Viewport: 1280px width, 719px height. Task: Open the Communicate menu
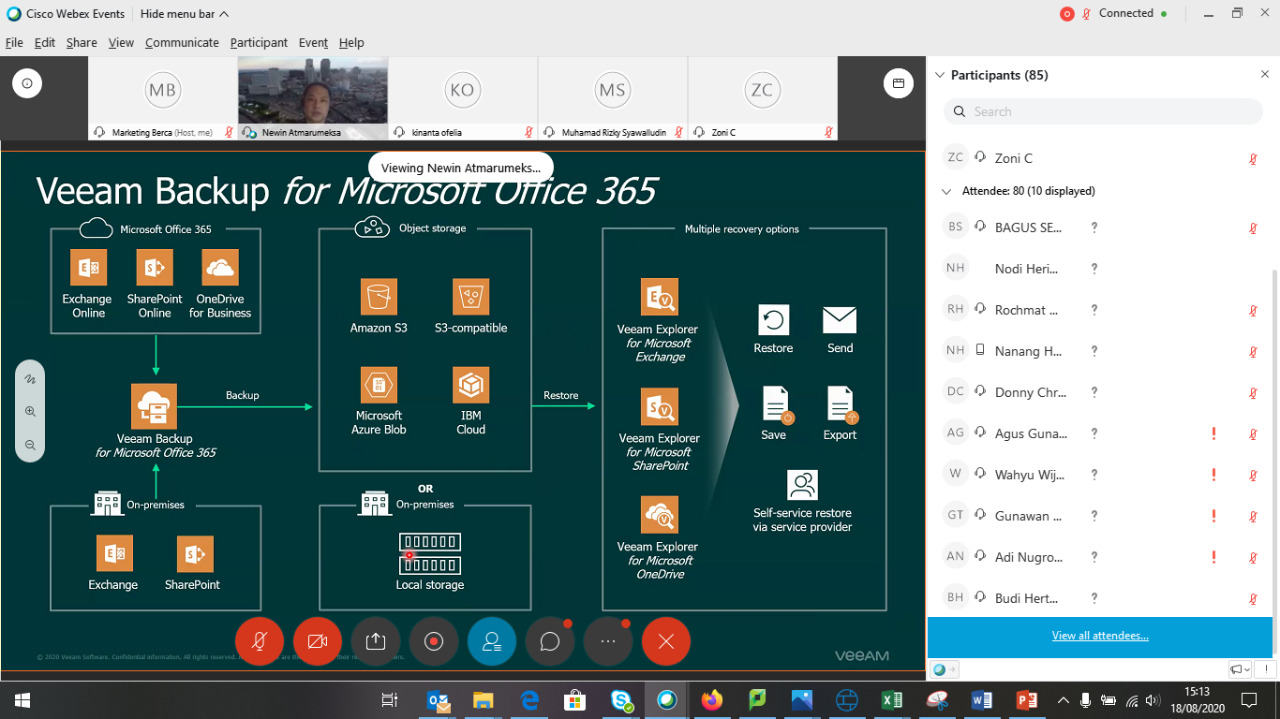tap(182, 43)
